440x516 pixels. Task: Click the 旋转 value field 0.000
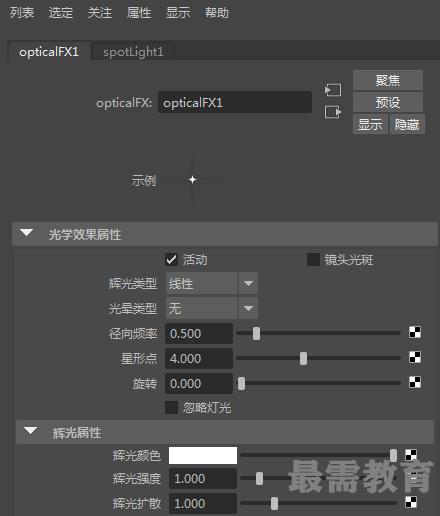click(199, 383)
